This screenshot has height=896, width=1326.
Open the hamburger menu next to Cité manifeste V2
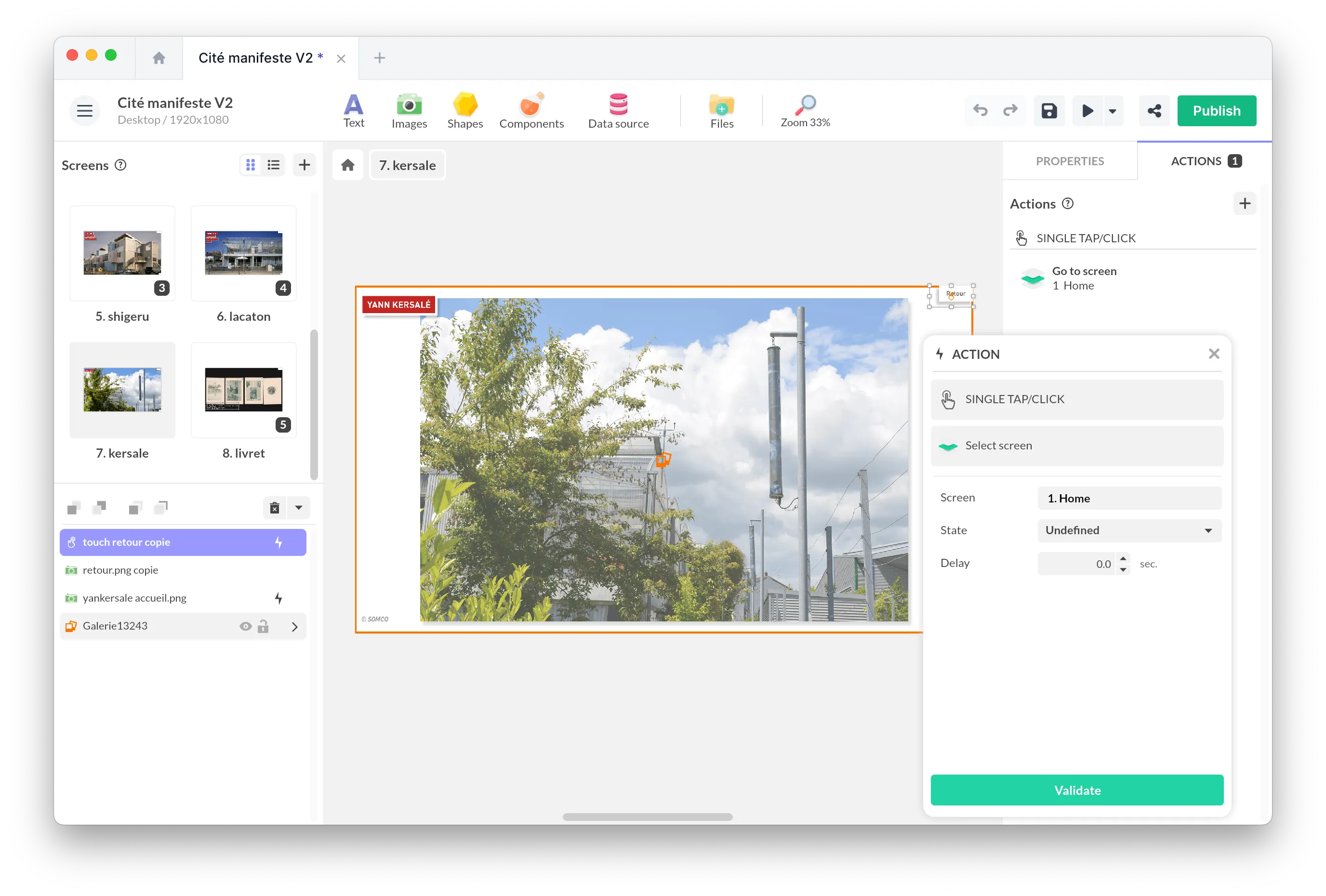84,111
